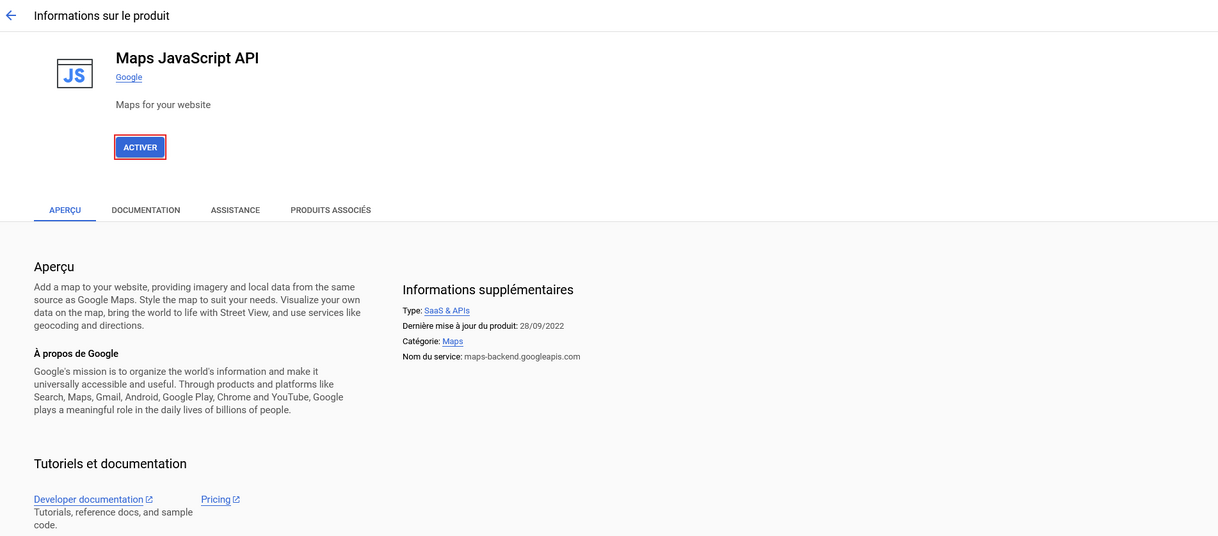Open the Developer documentation link
This screenshot has width=1218, height=536.
pyautogui.click(x=89, y=500)
